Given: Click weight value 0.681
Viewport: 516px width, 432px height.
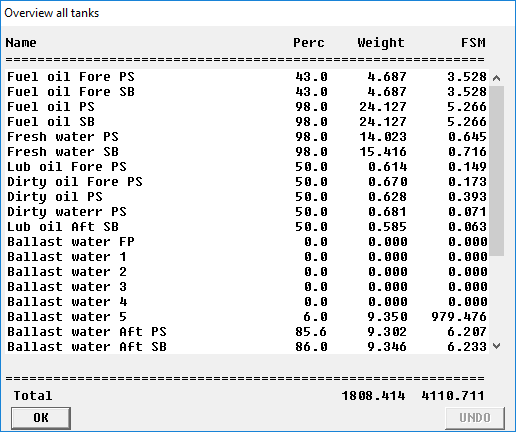Looking at the screenshot, I should [x=387, y=212].
